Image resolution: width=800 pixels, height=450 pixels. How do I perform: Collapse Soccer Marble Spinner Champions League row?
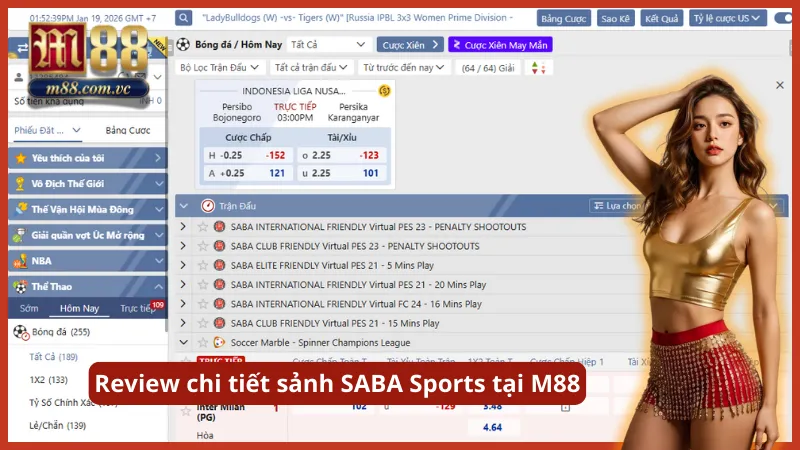[x=183, y=342]
